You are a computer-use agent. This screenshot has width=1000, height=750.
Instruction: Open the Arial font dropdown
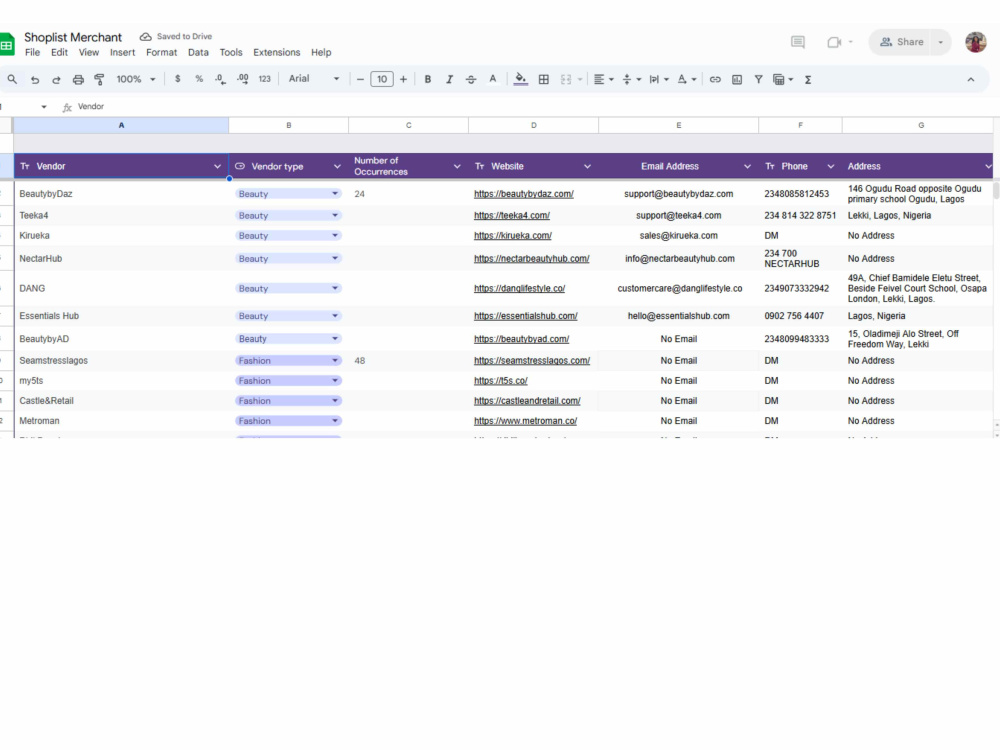pyautogui.click(x=313, y=78)
